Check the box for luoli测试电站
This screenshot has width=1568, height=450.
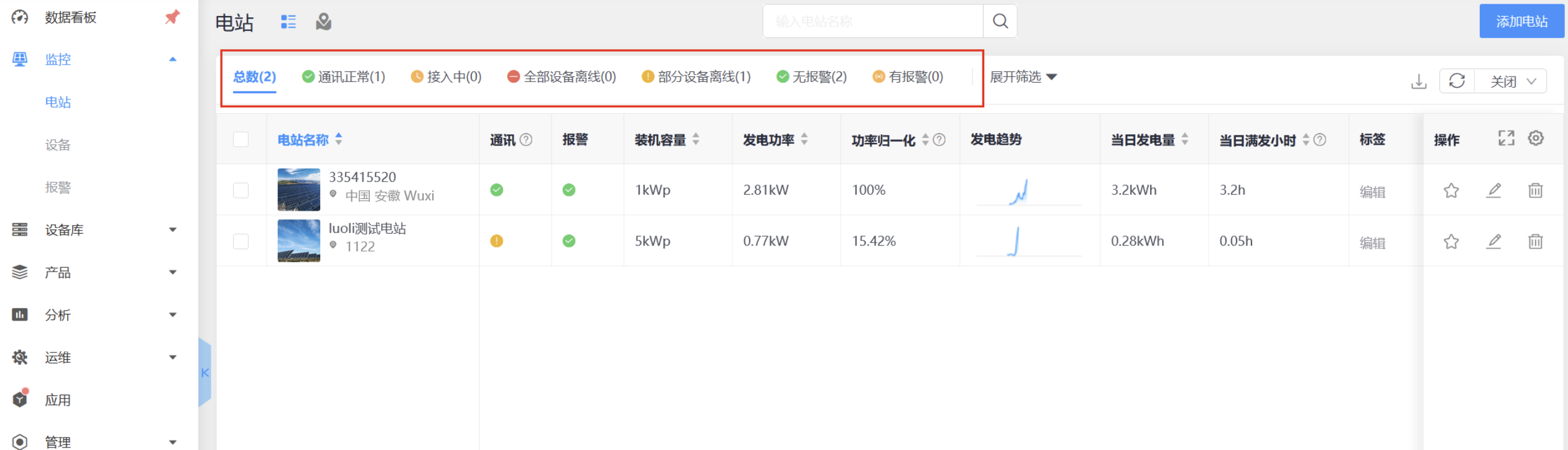coord(241,241)
